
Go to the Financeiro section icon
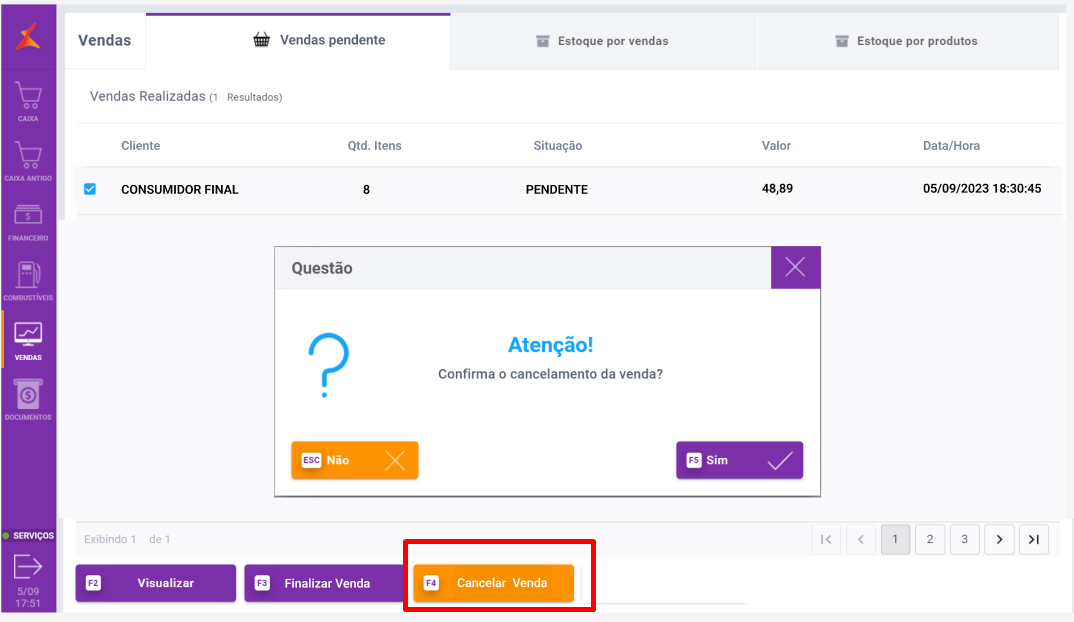pos(28,216)
